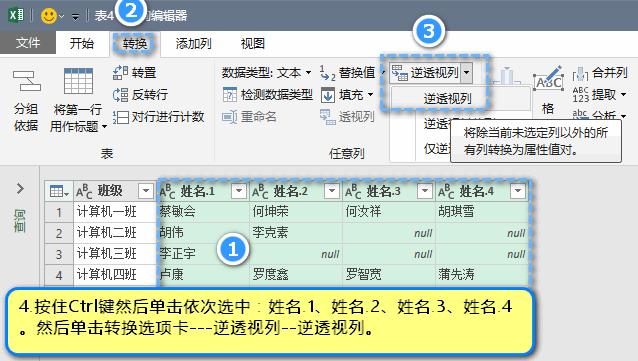Click the 替换值 replace values button
The height and width of the screenshot is (361, 638).
tap(347, 73)
